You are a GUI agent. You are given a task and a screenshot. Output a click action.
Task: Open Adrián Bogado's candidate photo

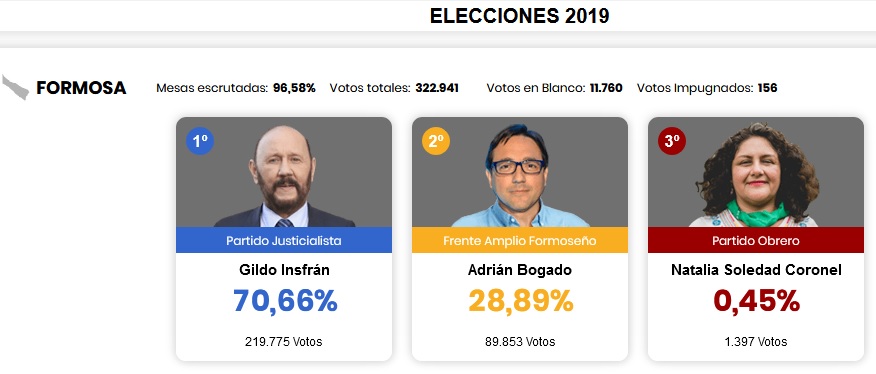pyautogui.click(x=520, y=172)
